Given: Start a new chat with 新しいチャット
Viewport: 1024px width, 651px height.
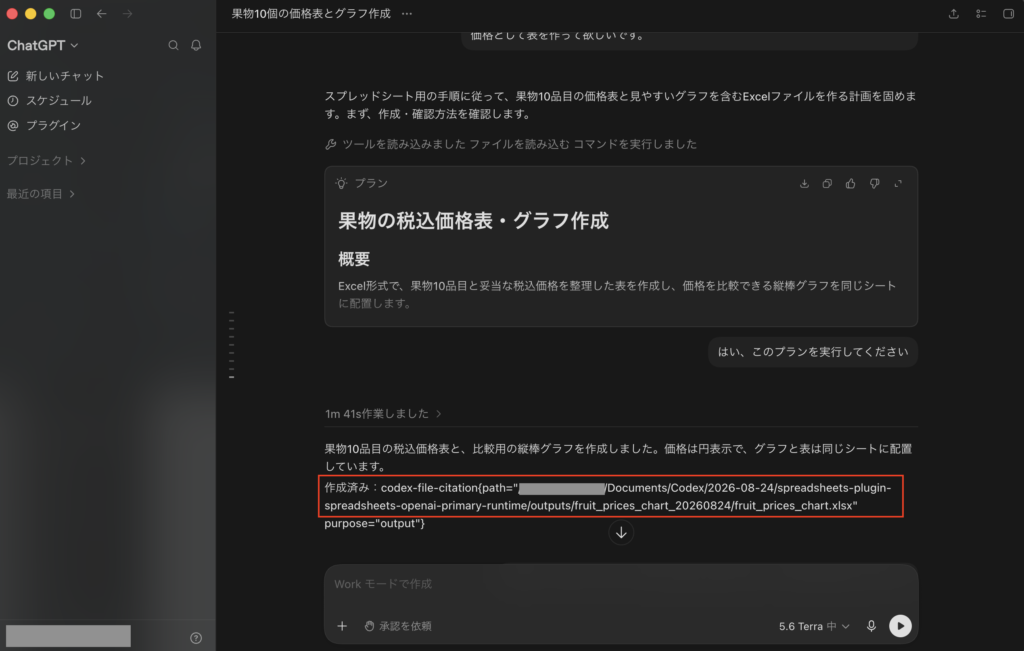Looking at the screenshot, I should 56,76.
